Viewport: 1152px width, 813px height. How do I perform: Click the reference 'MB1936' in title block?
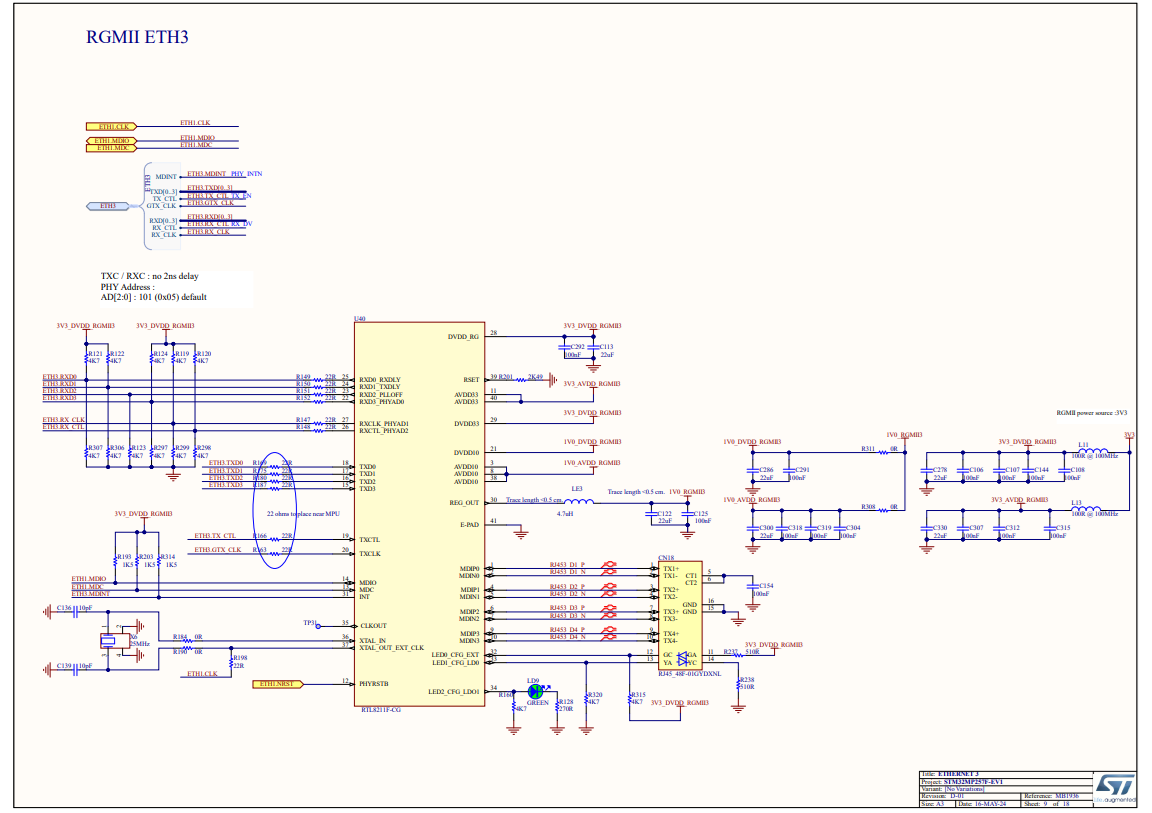click(1067, 796)
